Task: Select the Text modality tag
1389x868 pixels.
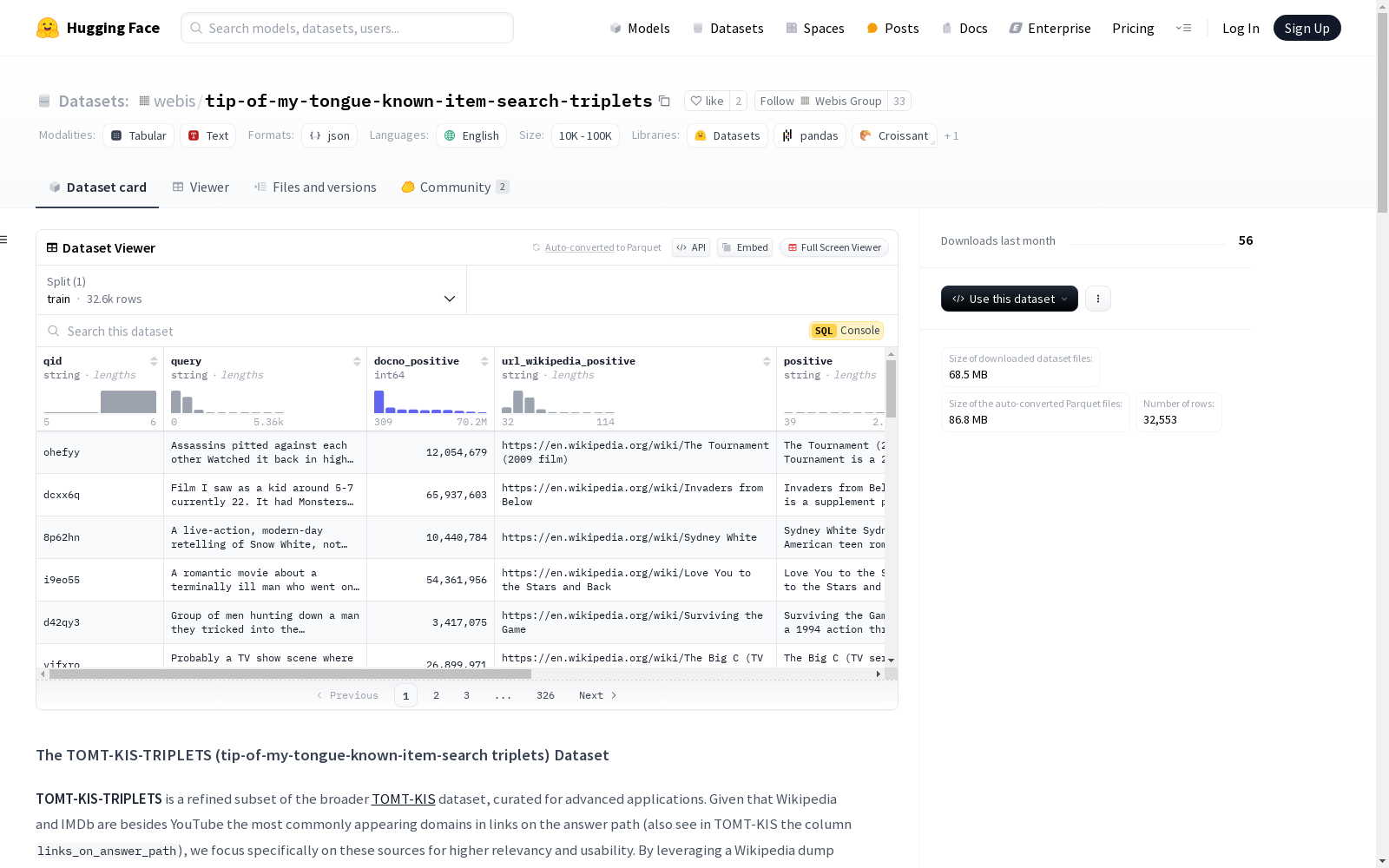Action: (x=208, y=135)
